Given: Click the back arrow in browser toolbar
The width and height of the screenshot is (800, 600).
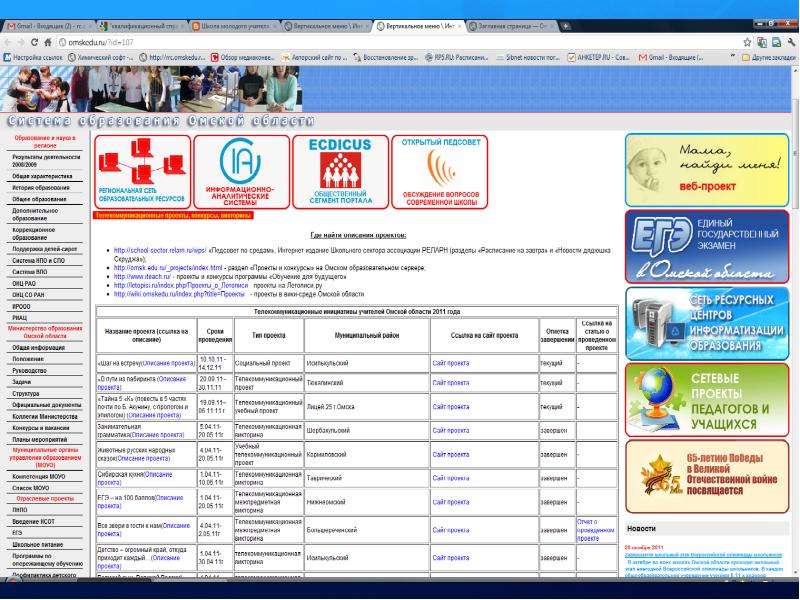Looking at the screenshot, I should tap(8, 42).
